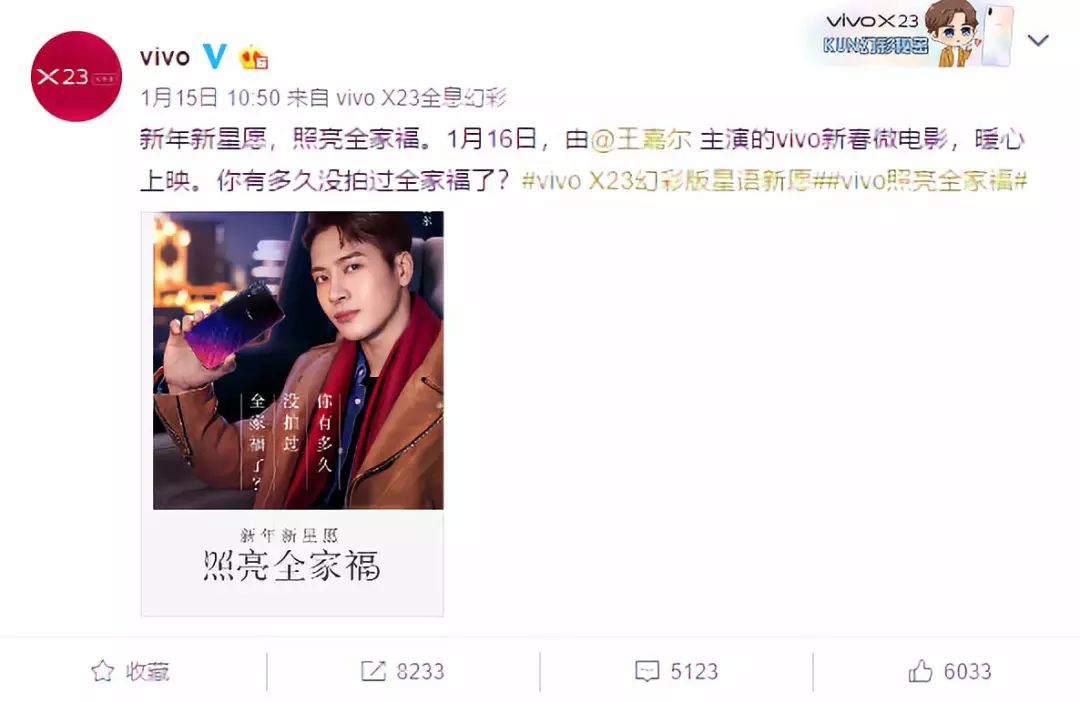
Task: Expand the post options chevron
Action: pyautogui.click(x=1038, y=41)
